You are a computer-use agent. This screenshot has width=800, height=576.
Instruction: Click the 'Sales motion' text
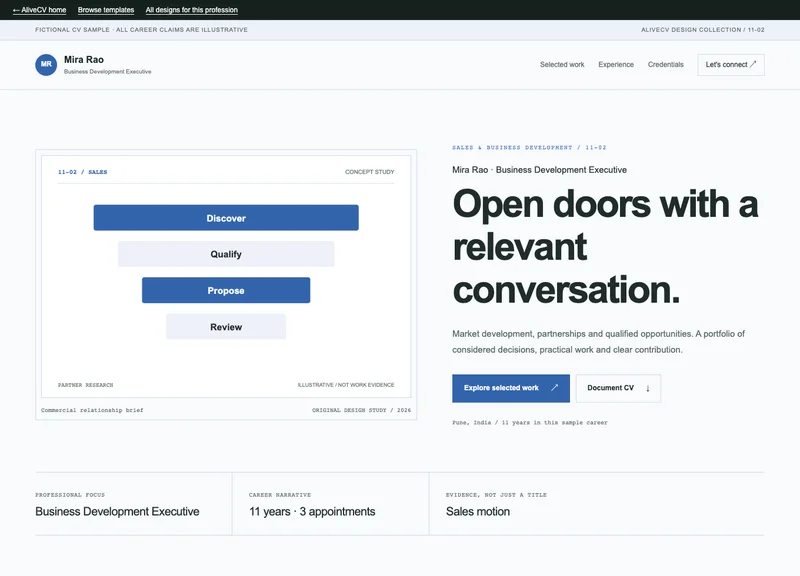pos(478,511)
